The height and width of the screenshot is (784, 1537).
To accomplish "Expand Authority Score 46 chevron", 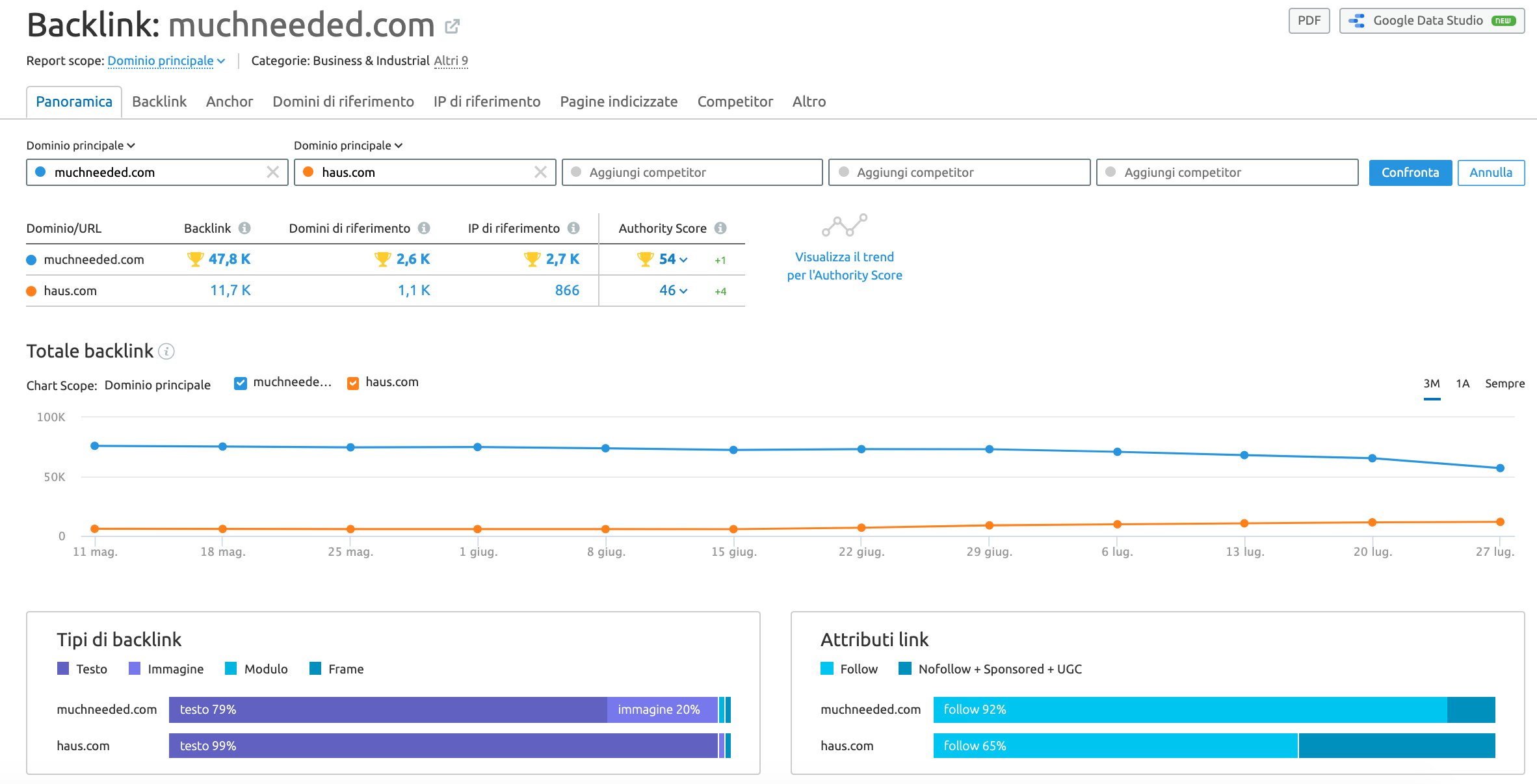I will [x=683, y=291].
